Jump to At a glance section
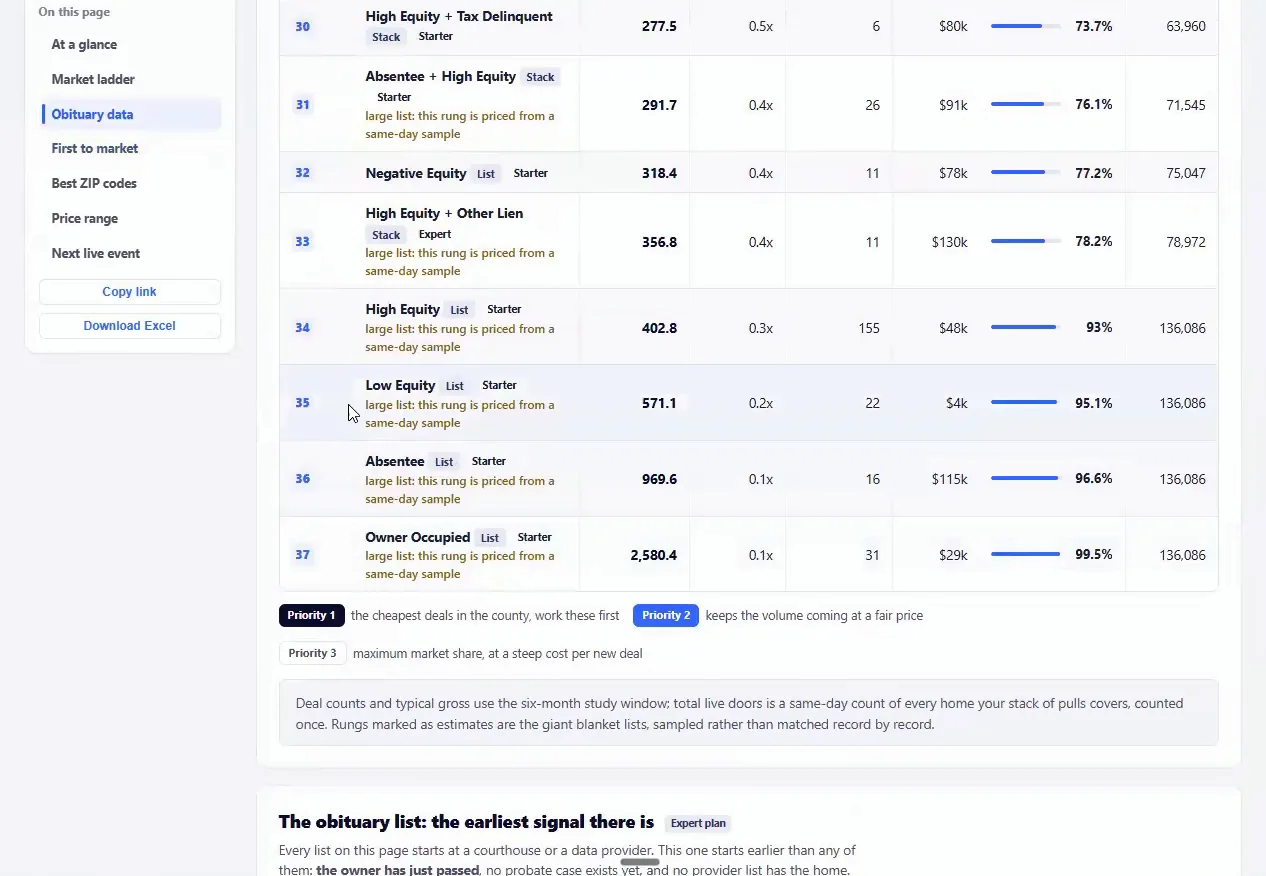1266x876 pixels. [84, 45]
